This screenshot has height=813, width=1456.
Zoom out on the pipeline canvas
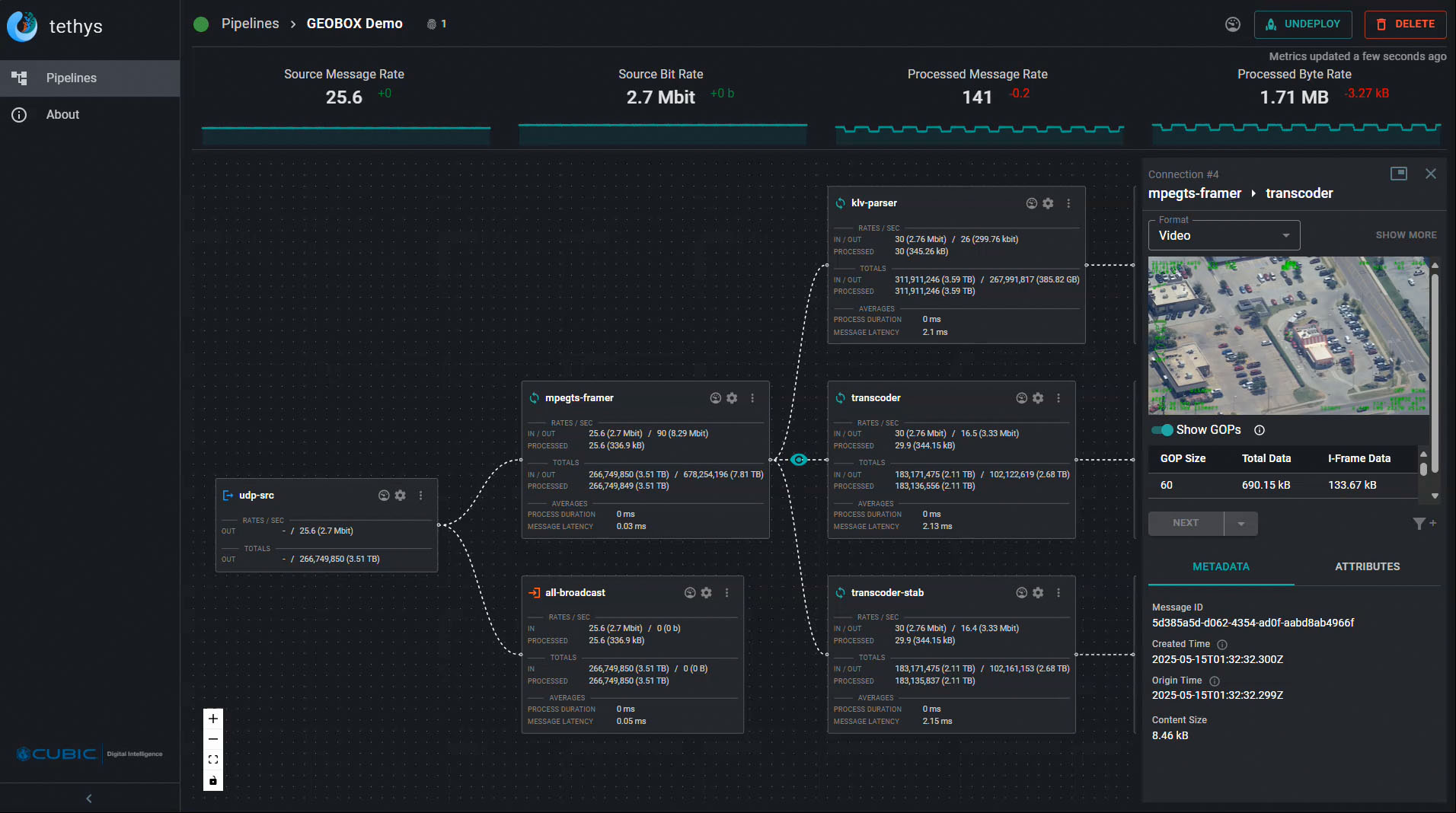pyautogui.click(x=213, y=739)
